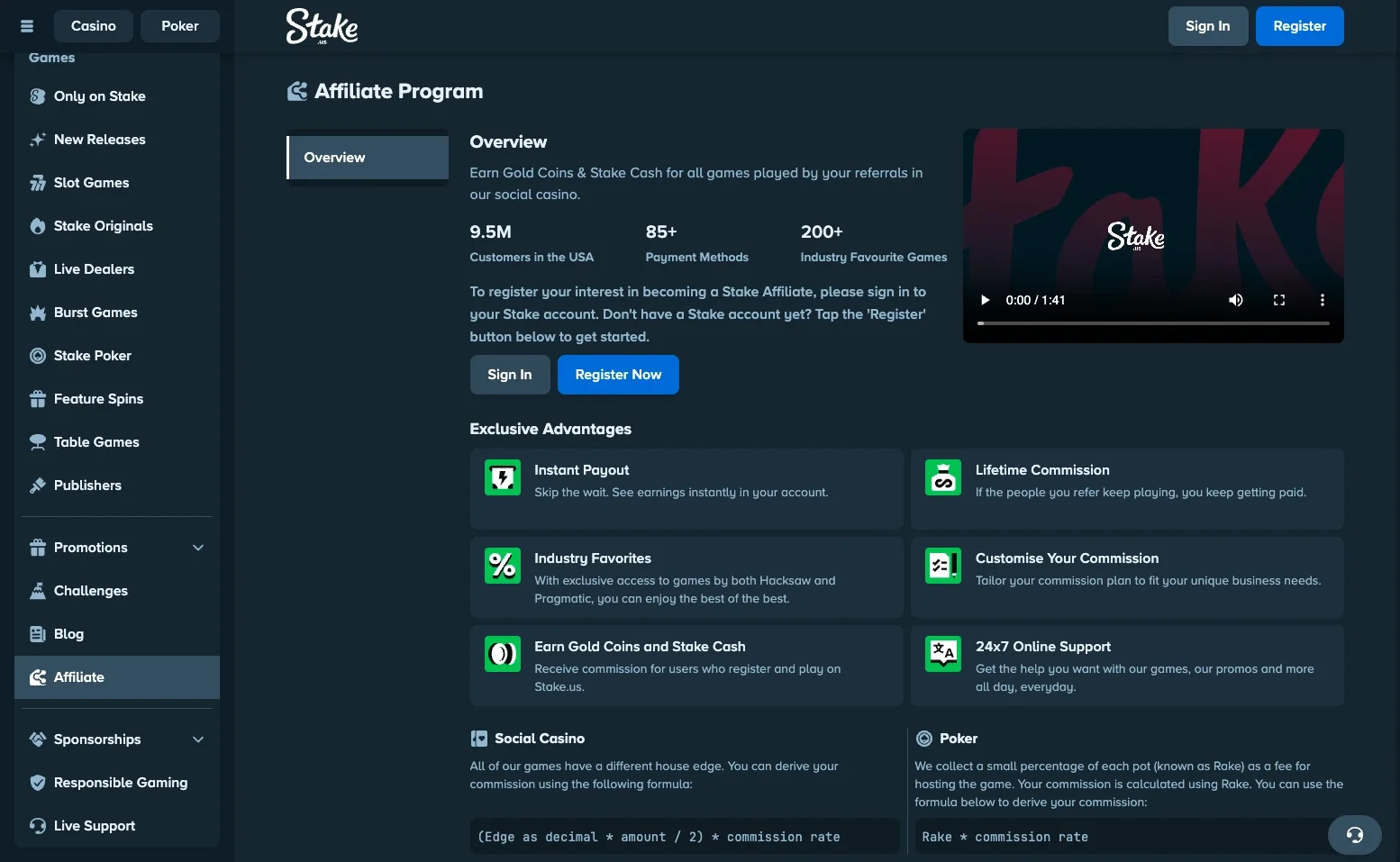Open the Live Support headset icon in sidebar
1400x862 pixels.
pyautogui.click(x=38, y=826)
